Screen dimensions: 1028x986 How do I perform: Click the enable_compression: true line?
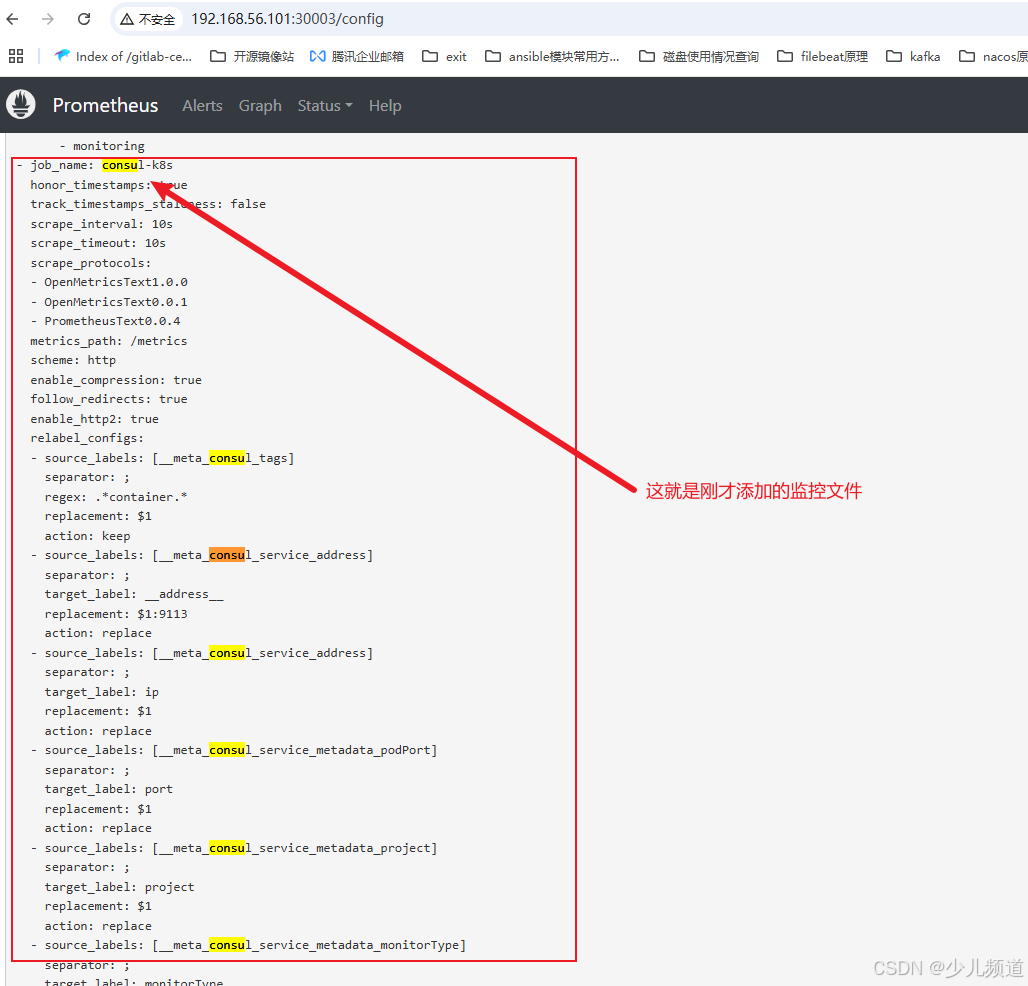tap(116, 380)
